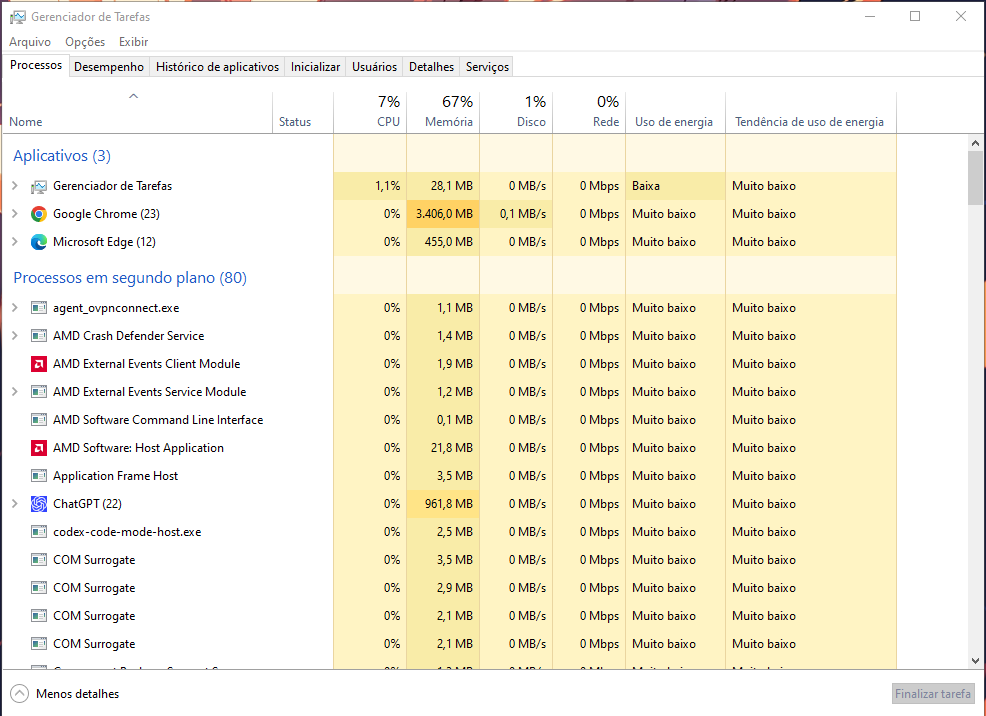986x716 pixels.
Task: Click the Task Manager icon in the title bar
Action: [x=18, y=17]
